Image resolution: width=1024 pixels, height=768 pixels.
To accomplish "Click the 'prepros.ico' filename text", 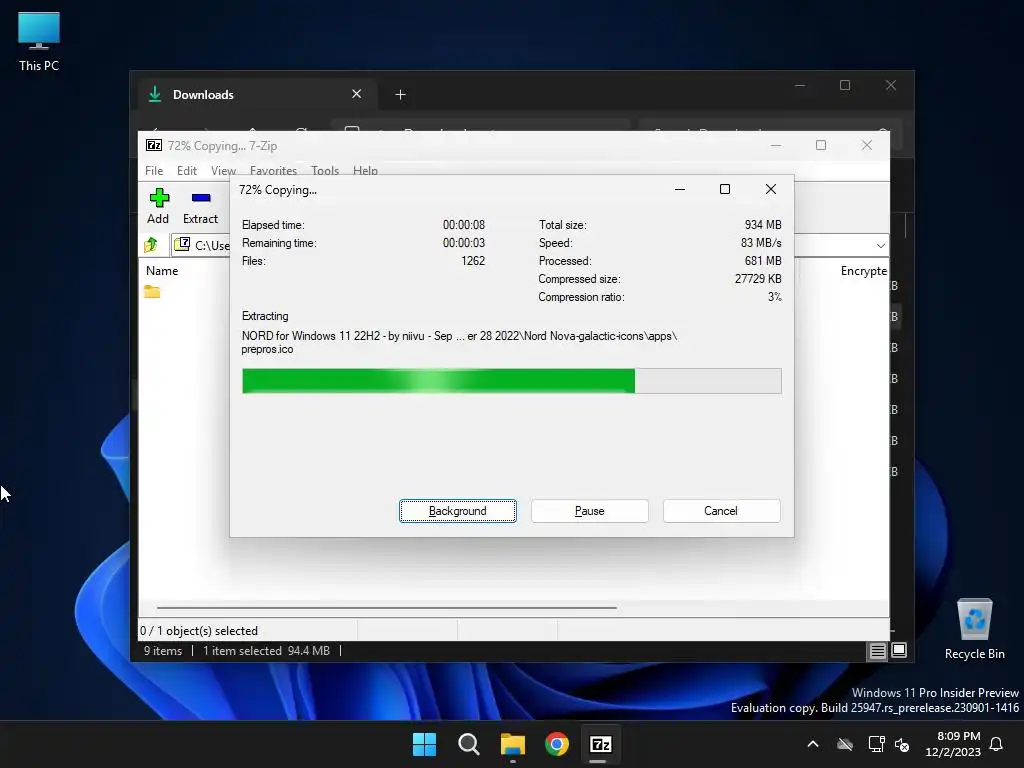I will tap(267, 349).
